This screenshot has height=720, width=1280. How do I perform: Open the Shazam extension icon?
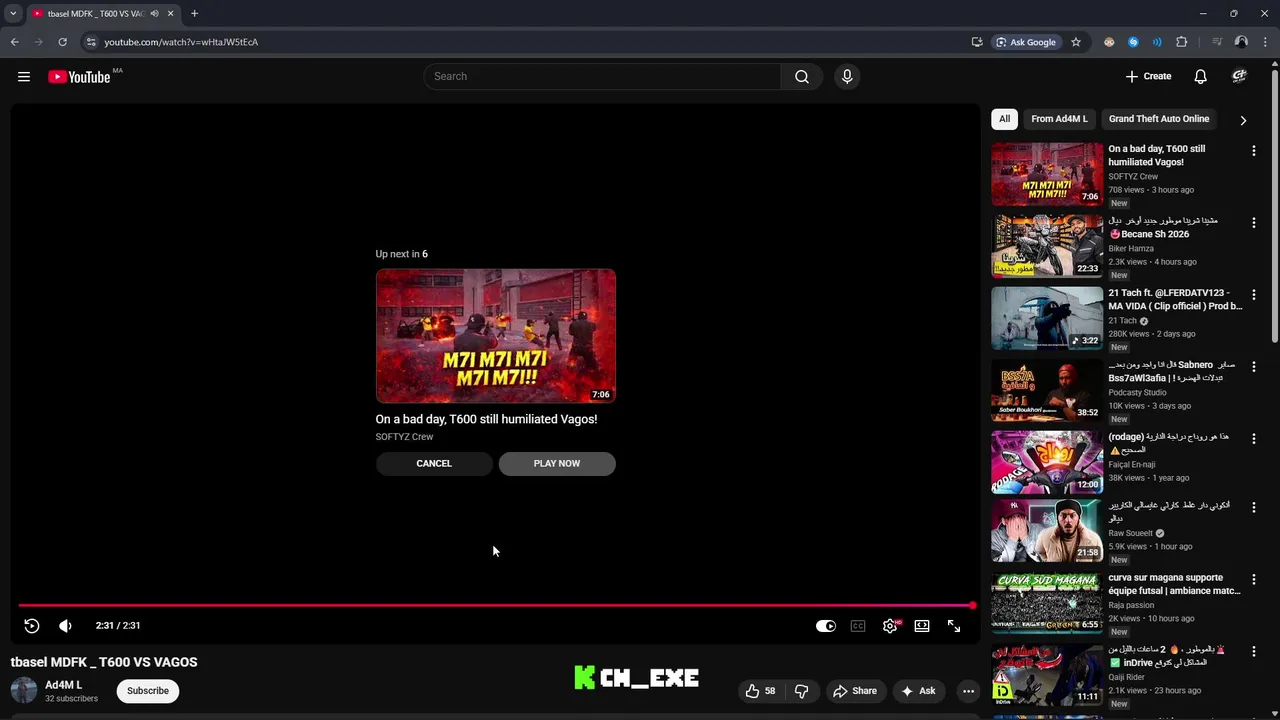pyautogui.click(x=1133, y=42)
